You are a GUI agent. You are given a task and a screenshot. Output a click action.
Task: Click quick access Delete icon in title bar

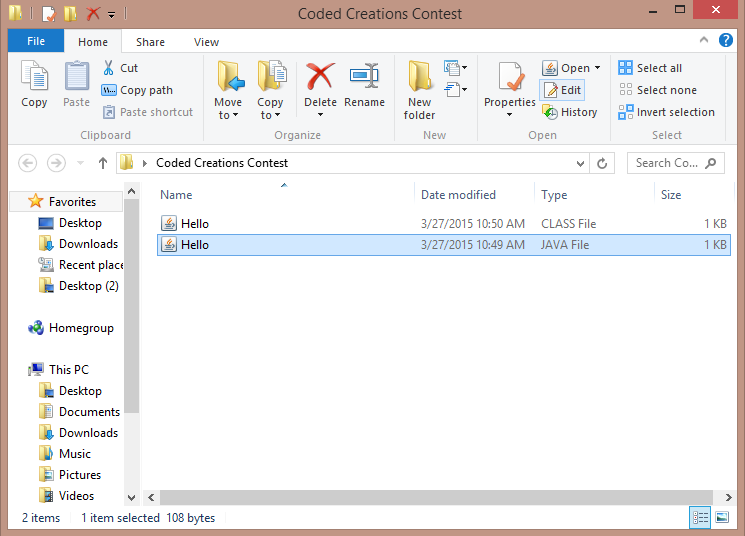click(x=93, y=13)
